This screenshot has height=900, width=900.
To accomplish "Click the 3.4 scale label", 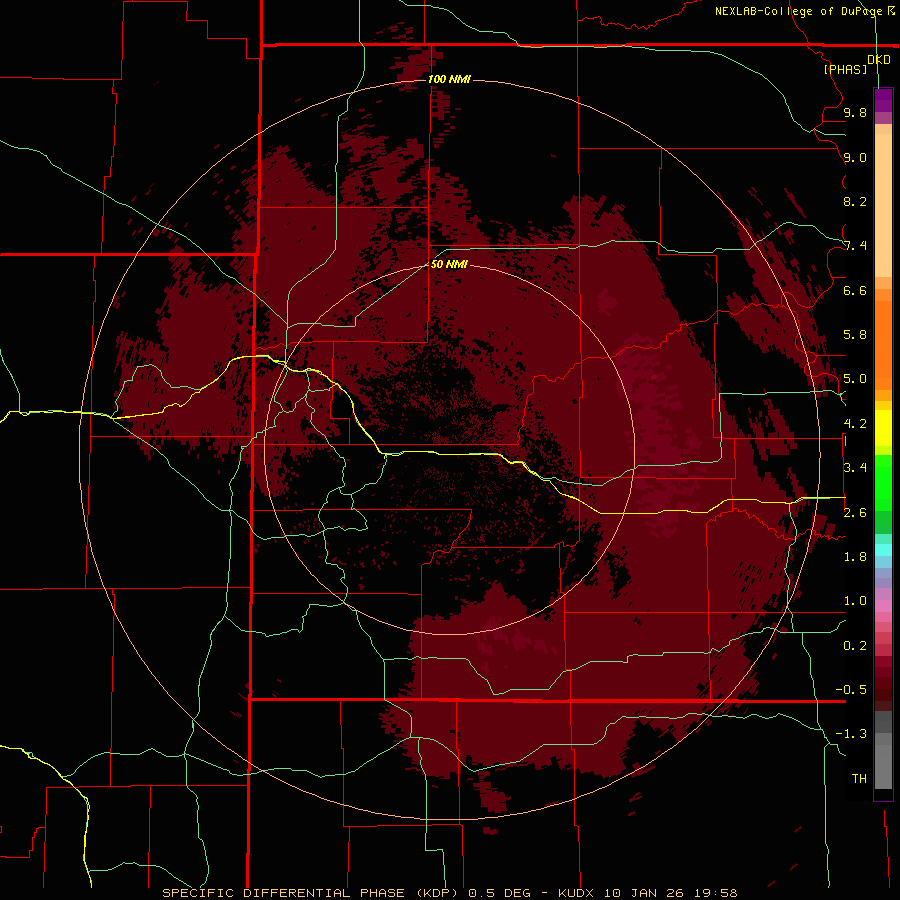I will 855,468.
